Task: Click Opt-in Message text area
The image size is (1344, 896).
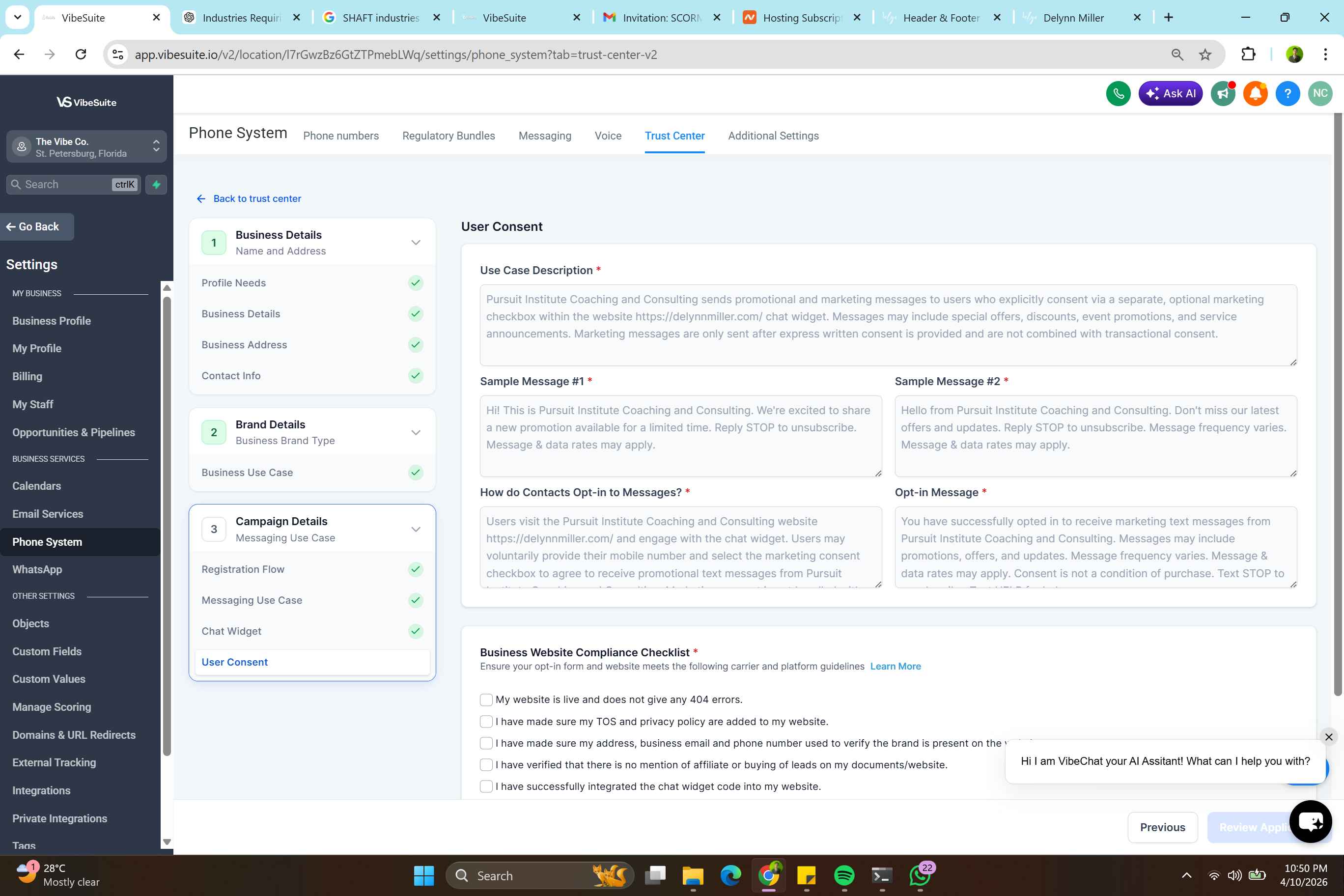Action: point(1095,547)
